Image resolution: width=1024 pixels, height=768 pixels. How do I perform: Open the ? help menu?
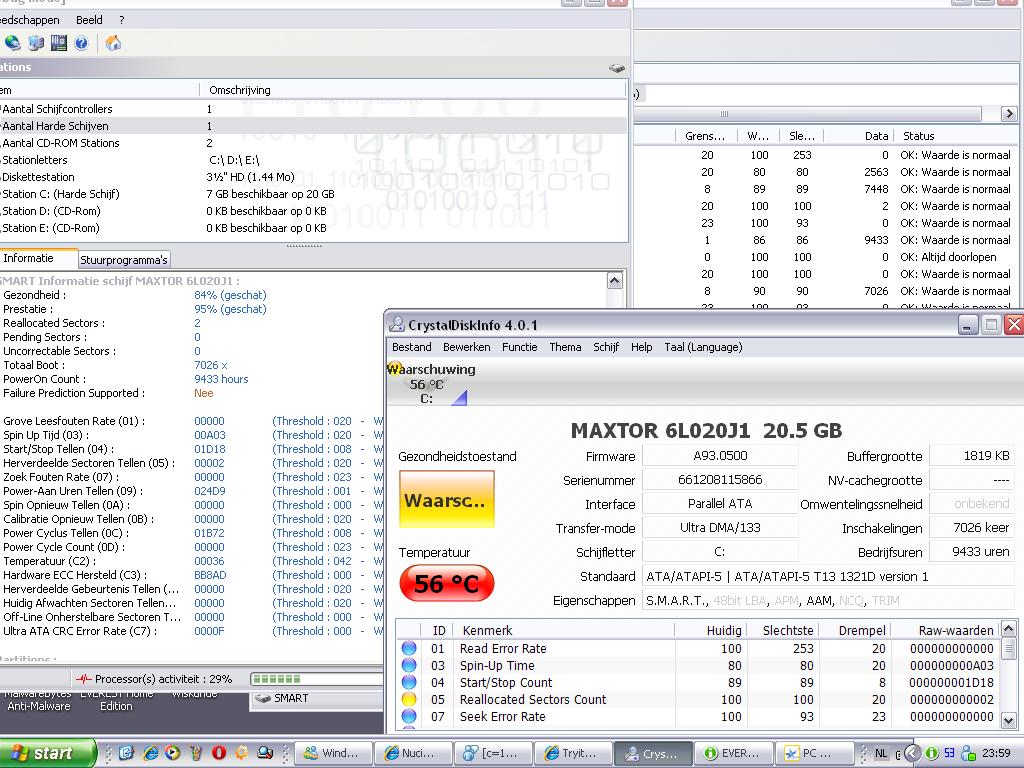click(x=121, y=20)
